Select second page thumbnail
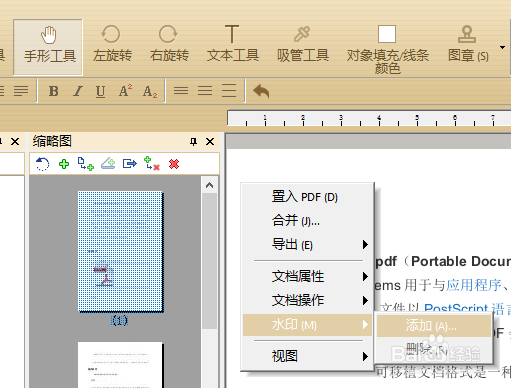The width and height of the screenshot is (511, 388). (120, 365)
